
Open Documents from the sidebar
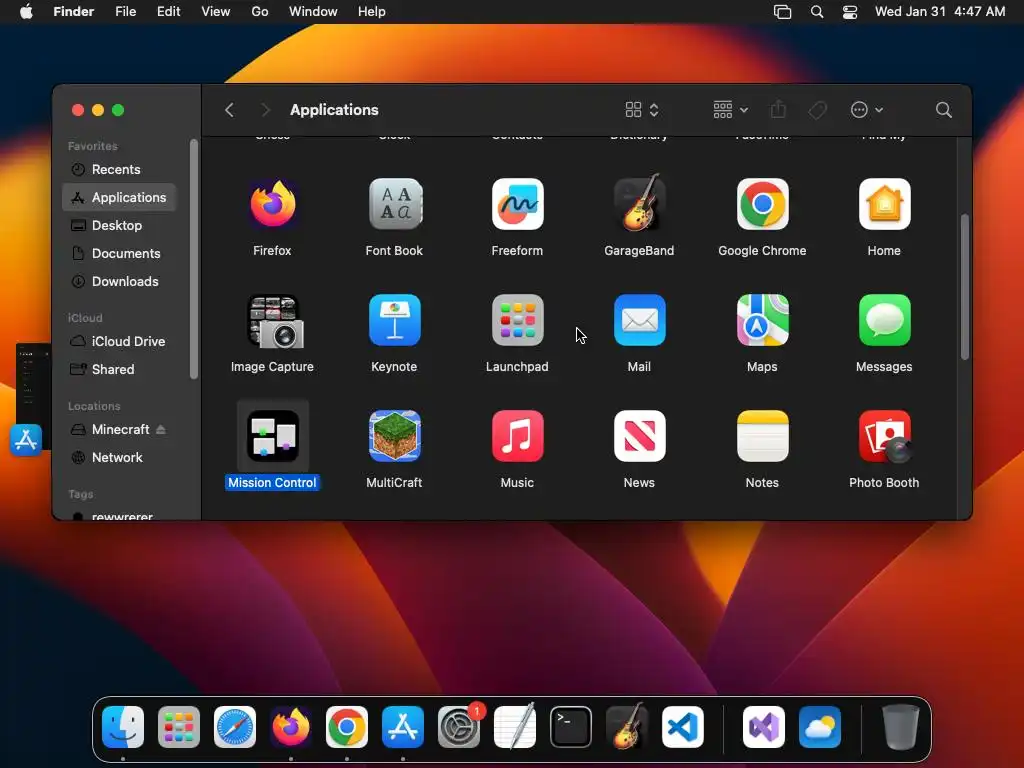(119, 253)
